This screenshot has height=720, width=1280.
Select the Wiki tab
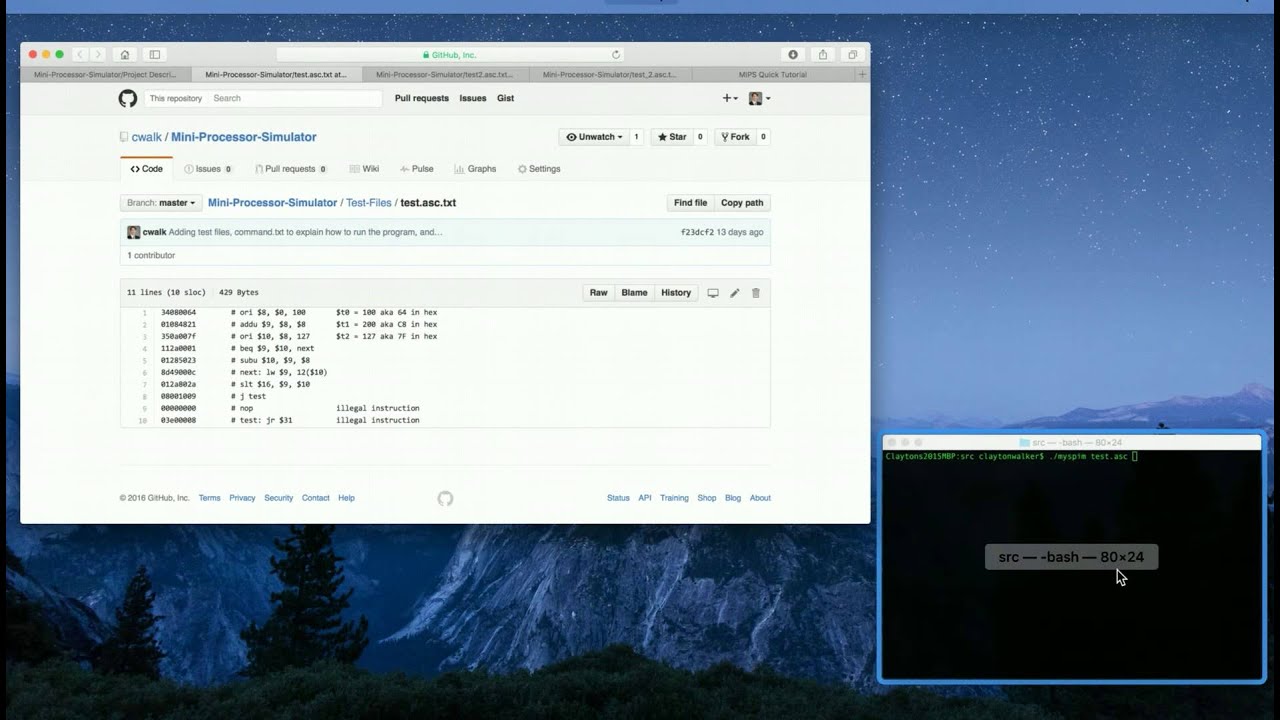(x=364, y=169)
